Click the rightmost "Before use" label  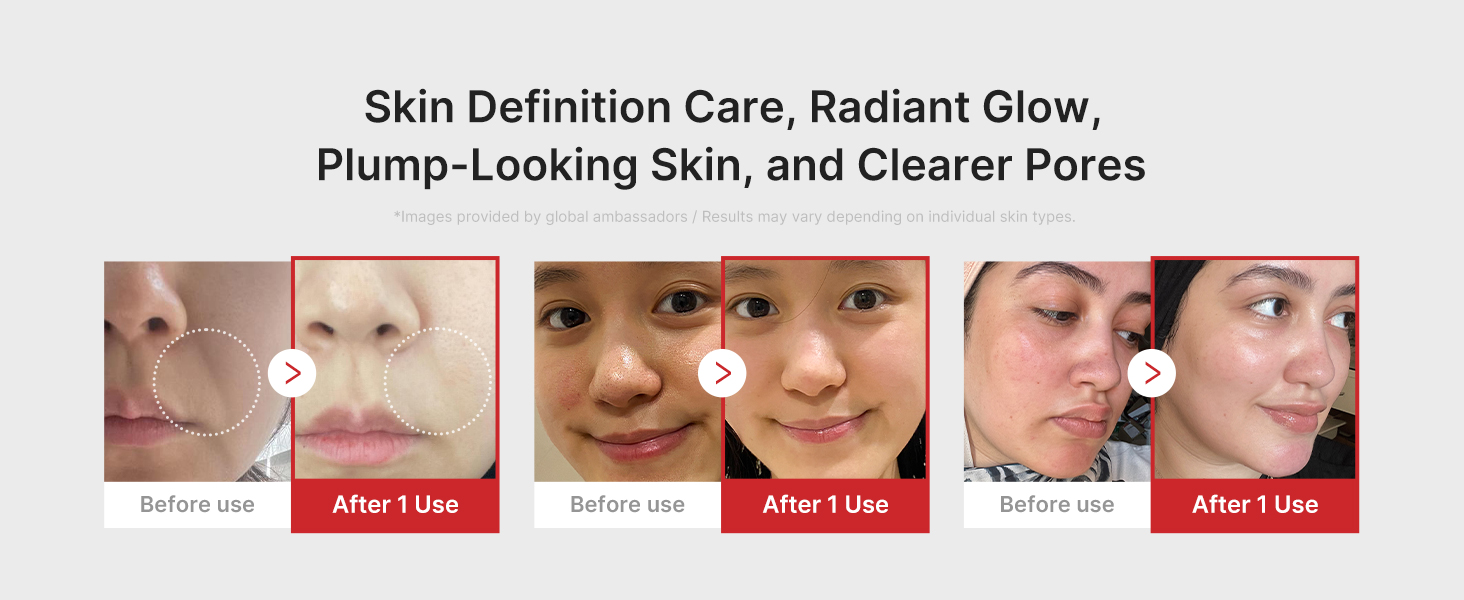(1058, 505)
